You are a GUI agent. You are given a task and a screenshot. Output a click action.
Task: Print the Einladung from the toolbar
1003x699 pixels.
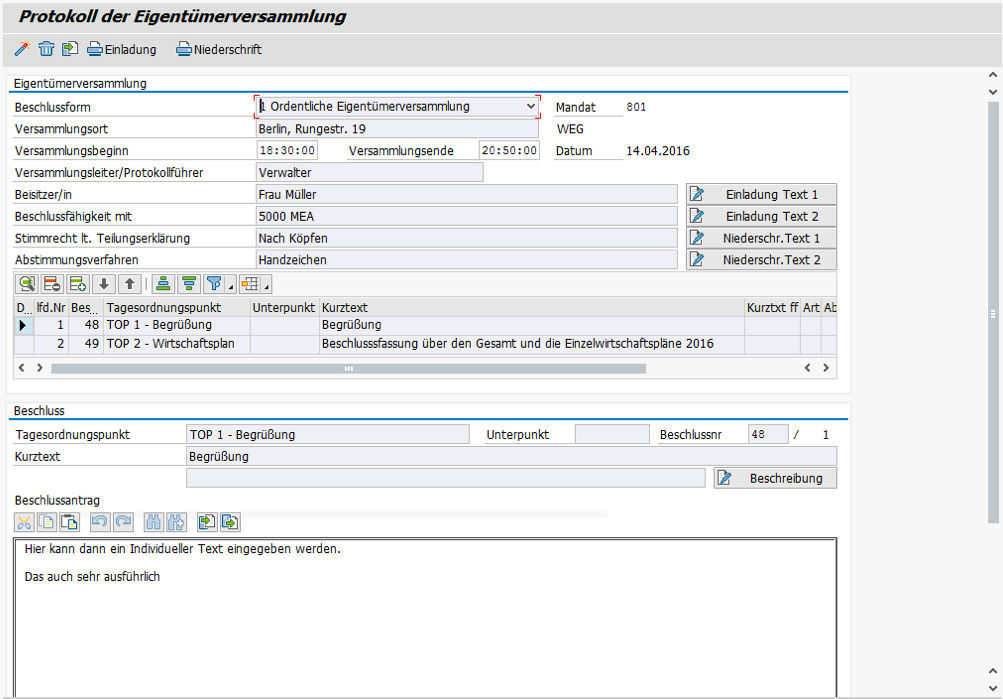pyautogui.click(x=122, y=49)
